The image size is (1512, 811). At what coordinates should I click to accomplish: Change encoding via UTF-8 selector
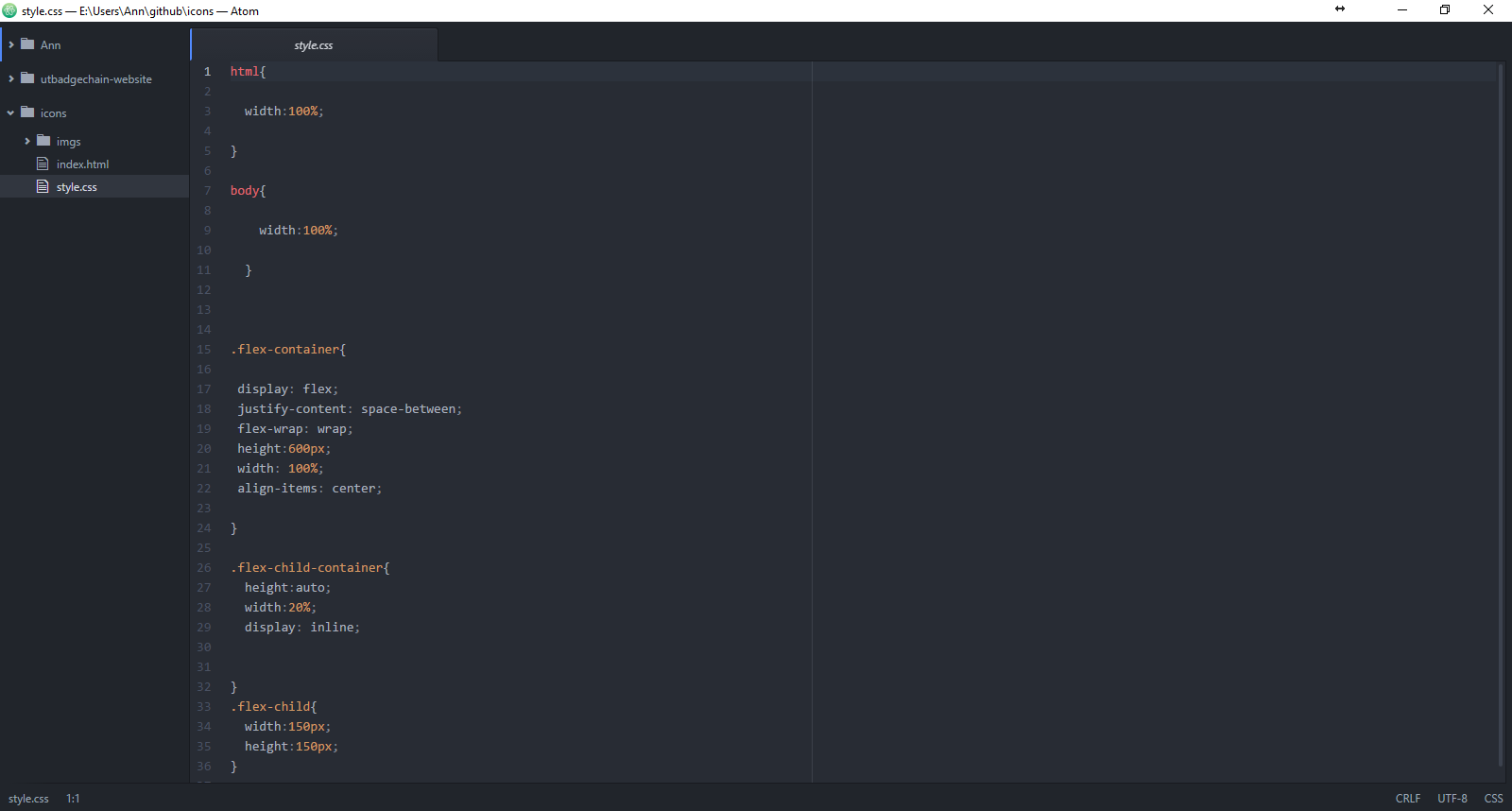[1452, 799]
